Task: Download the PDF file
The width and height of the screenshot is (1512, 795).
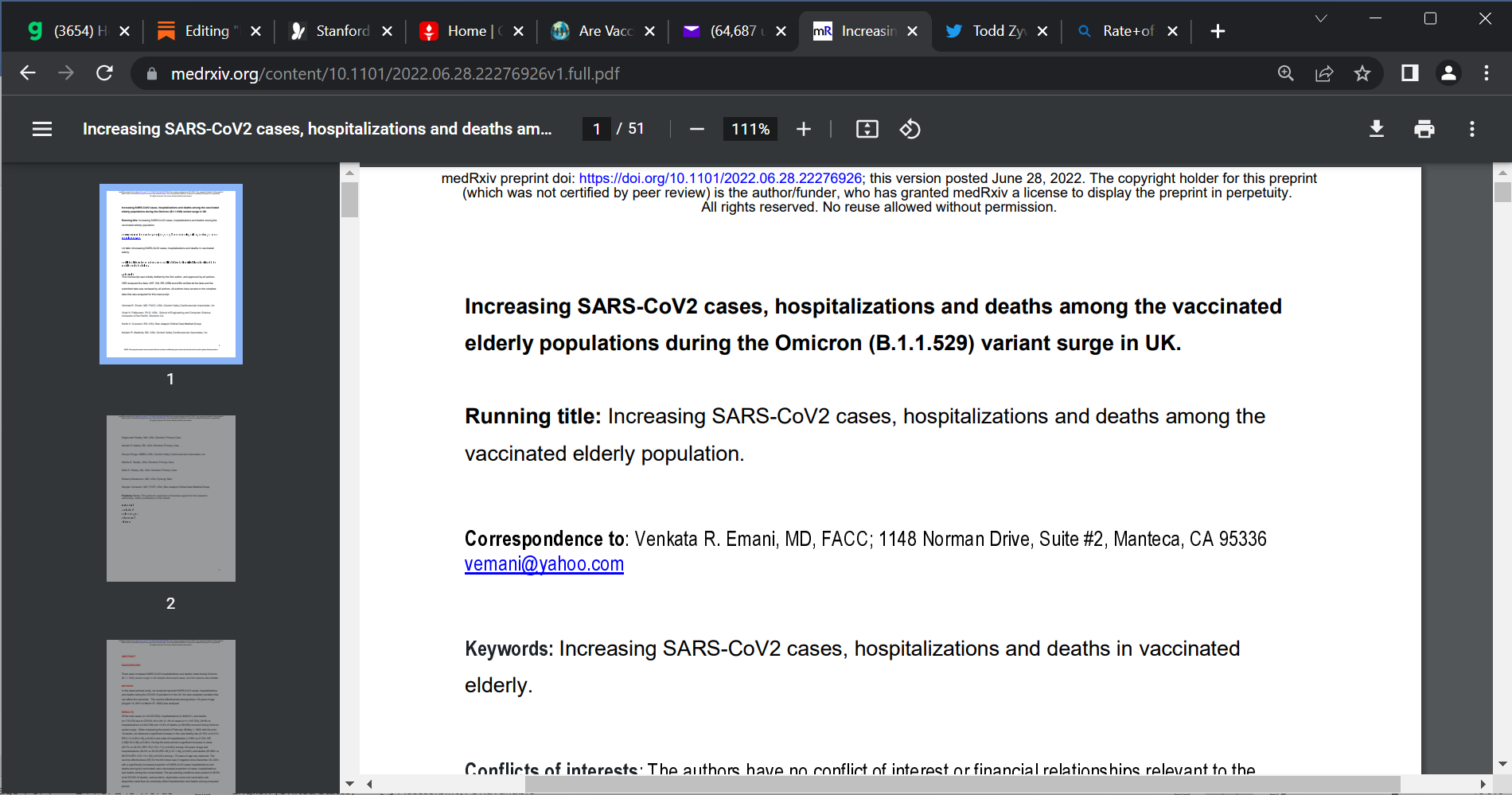Action: (x=1377, y=129)
